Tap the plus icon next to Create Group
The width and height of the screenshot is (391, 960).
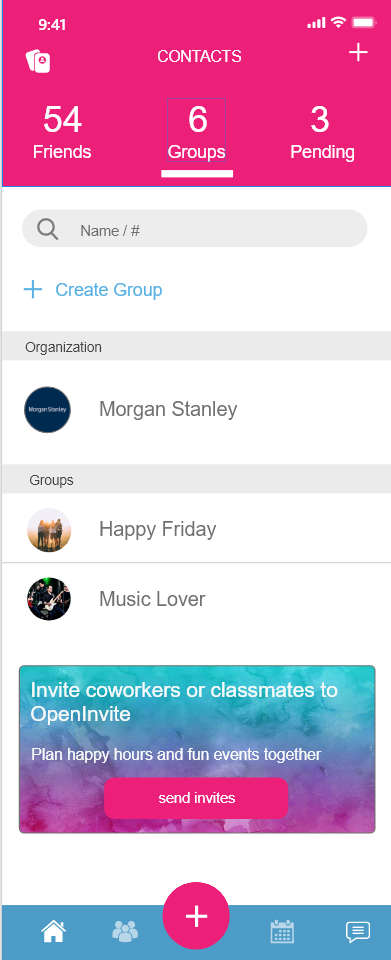coord(32,290)
